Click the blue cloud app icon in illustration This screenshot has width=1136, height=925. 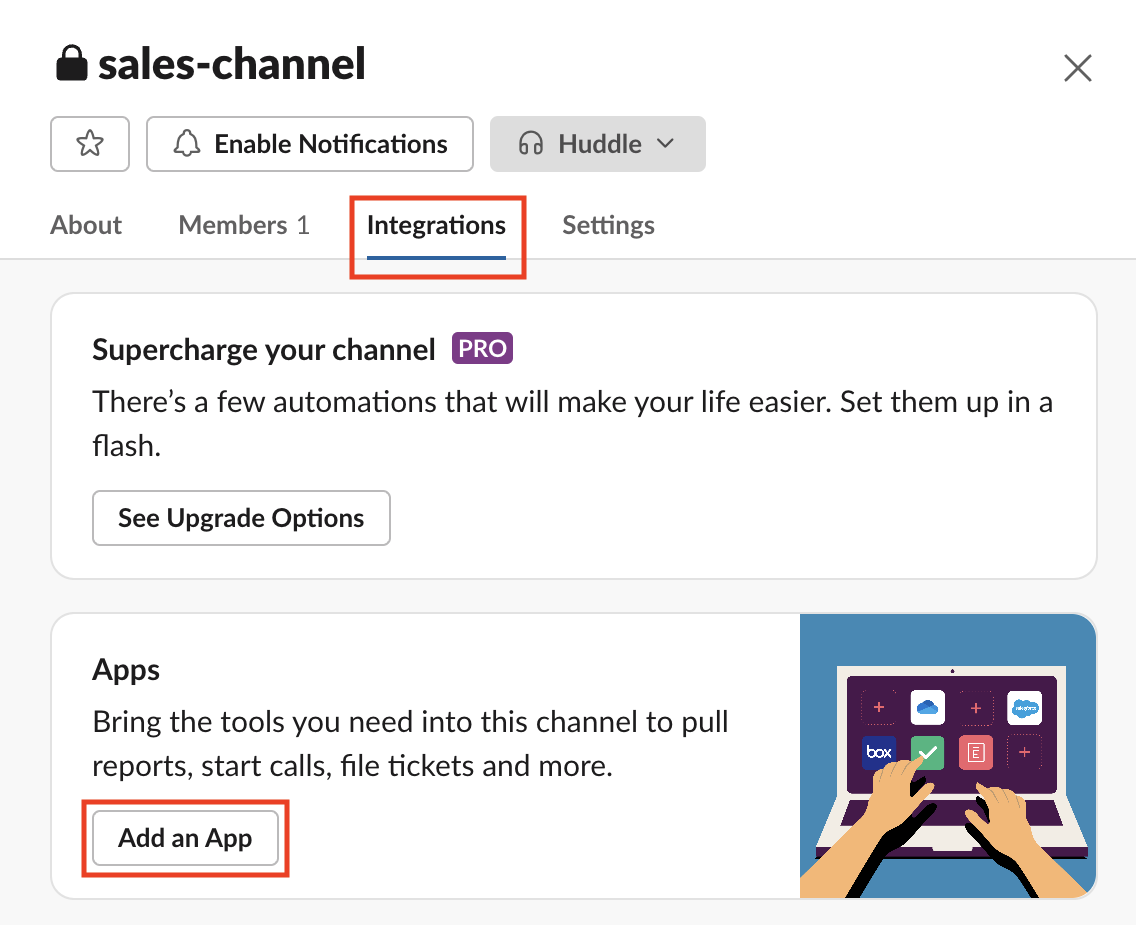pyautogui.click(x=927, y=708)
